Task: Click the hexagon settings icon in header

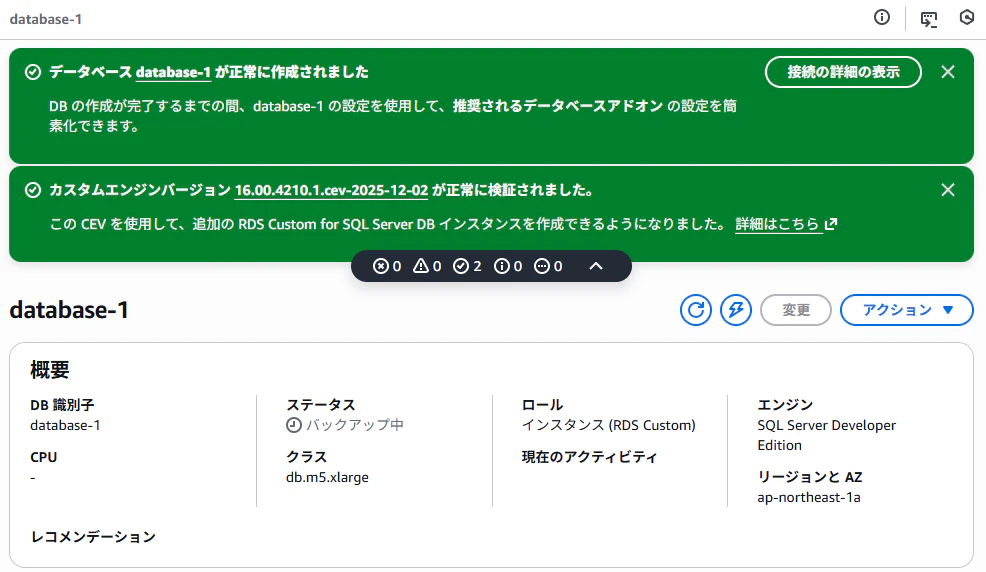Action: point(967,18)
